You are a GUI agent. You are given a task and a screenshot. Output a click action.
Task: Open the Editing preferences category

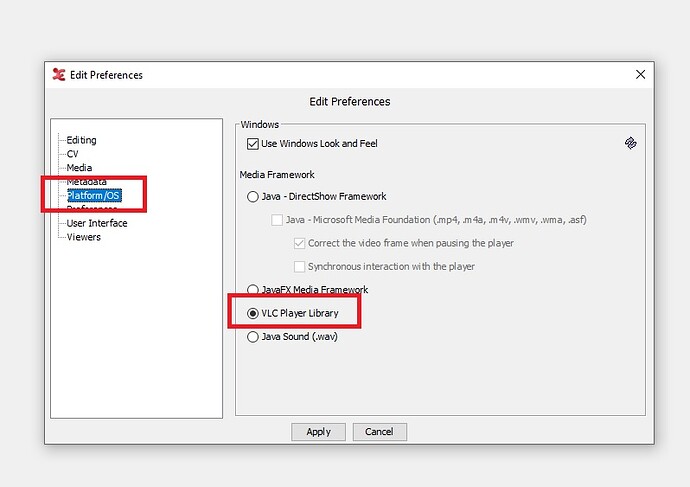pyautogui.click(x=81, y=140)
